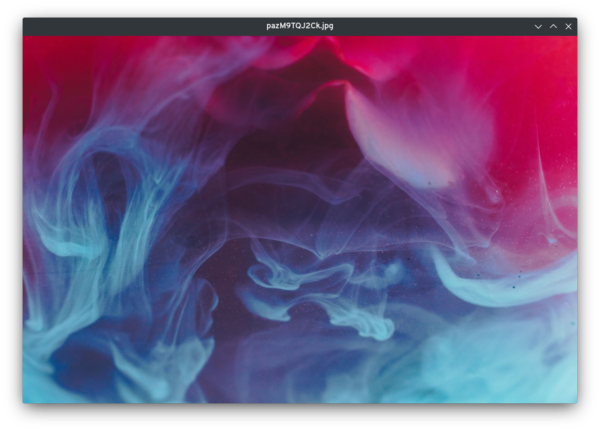The height and width of the screenshot is (431, 600).
Task: Click the maximize up-chevron in the title bar
Action: (x=553, y=26)
